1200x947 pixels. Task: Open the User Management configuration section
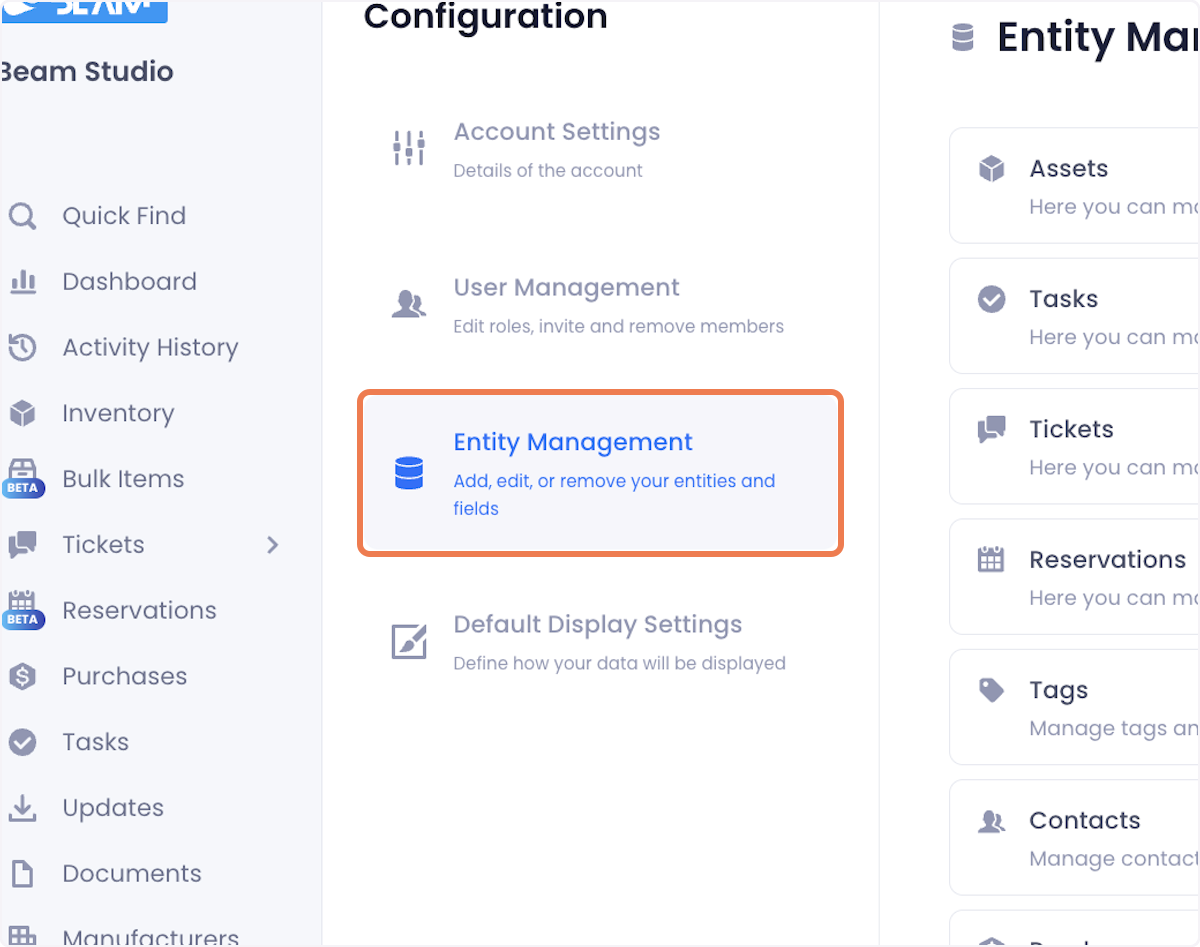click(600, 305)
